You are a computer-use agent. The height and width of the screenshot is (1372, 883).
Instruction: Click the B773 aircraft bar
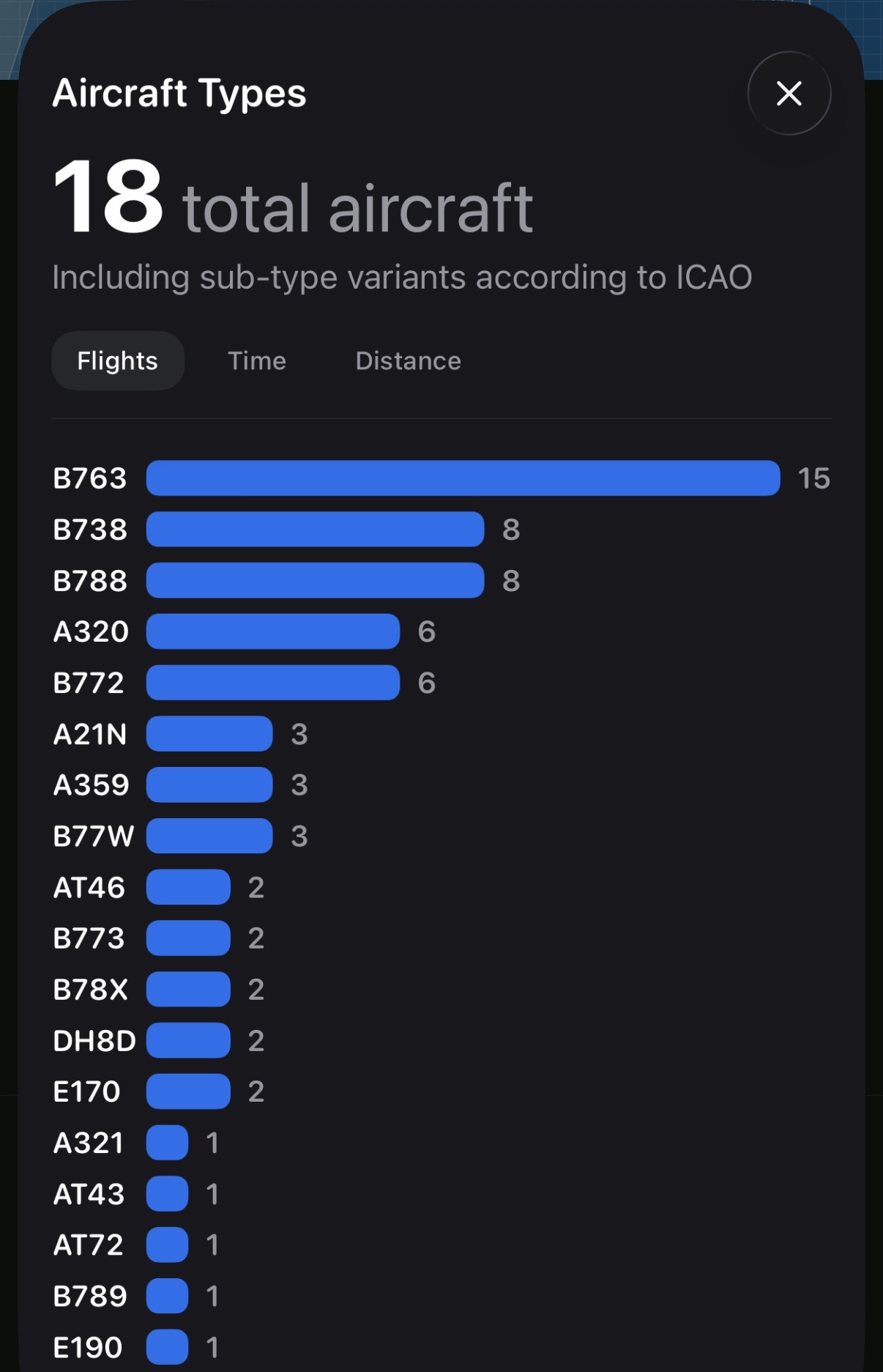click(187, 938)
